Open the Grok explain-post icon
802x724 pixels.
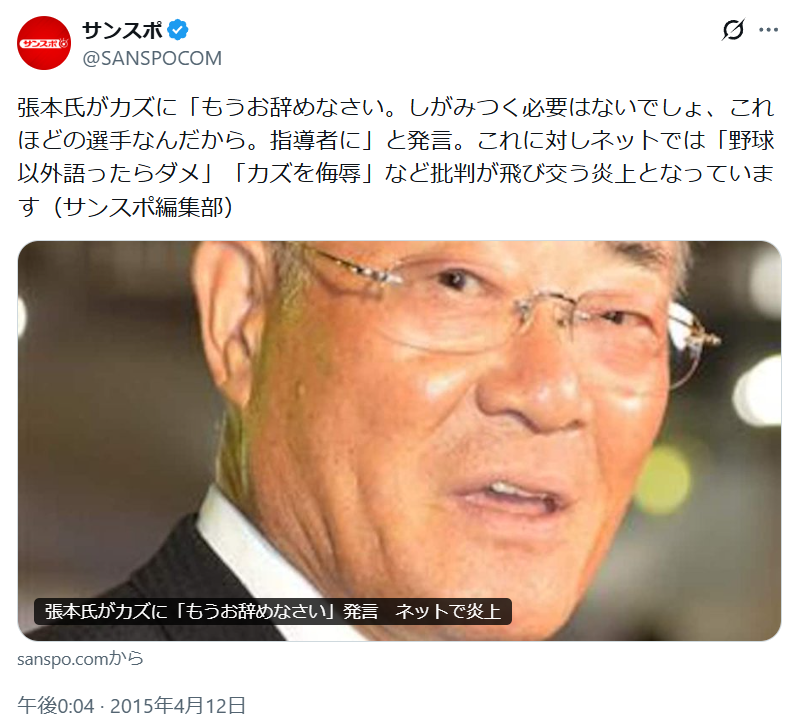click(x=733, y=30)
